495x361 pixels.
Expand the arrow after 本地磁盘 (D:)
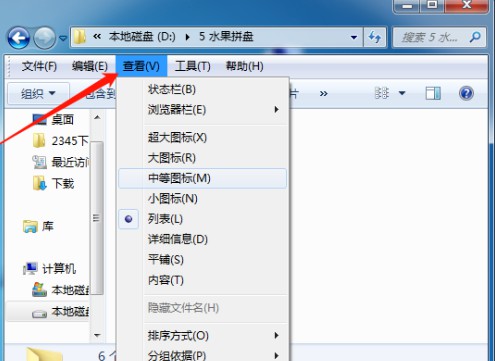click(x=187, y=37)
